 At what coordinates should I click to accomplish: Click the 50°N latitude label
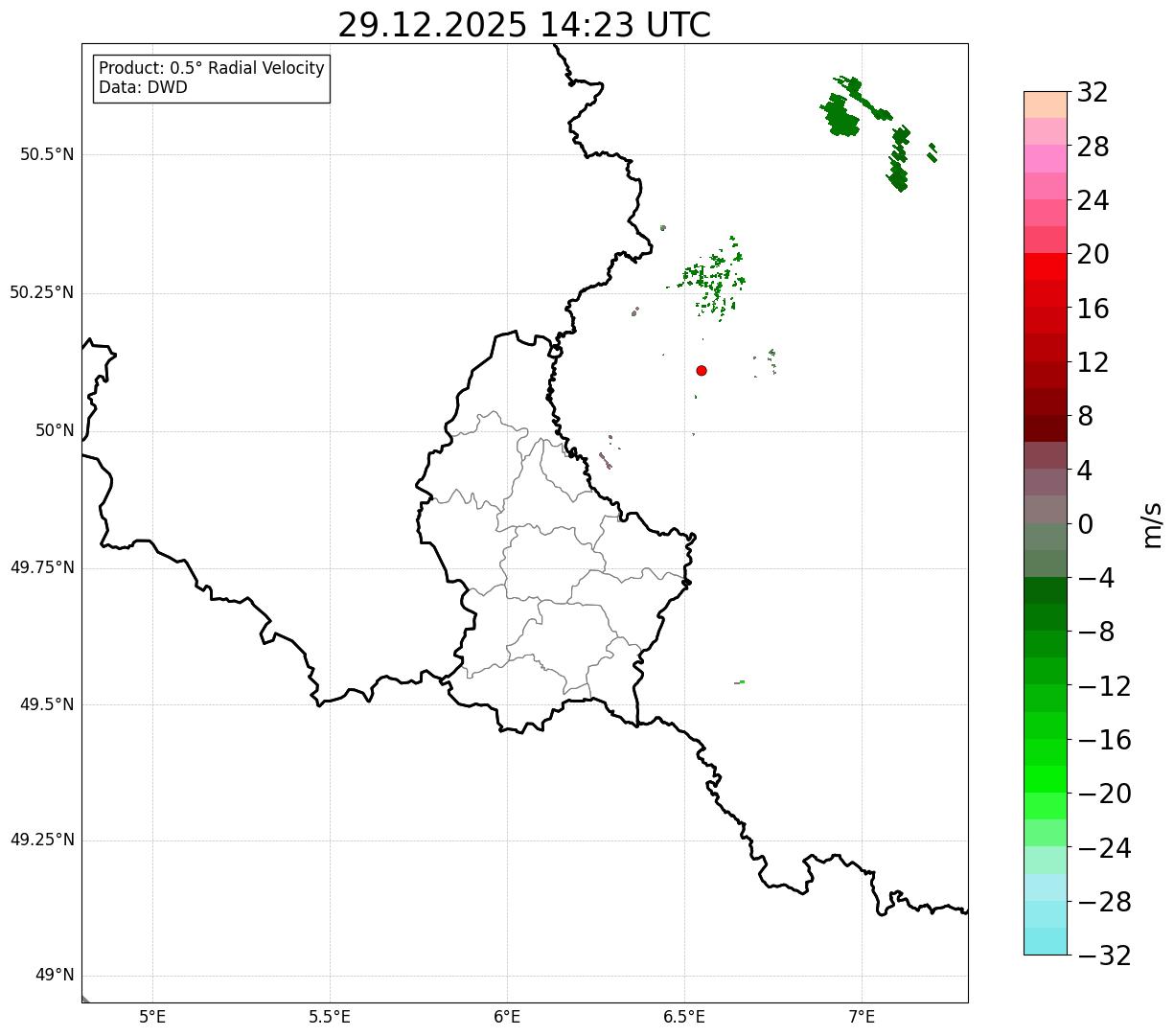(55, 430)
